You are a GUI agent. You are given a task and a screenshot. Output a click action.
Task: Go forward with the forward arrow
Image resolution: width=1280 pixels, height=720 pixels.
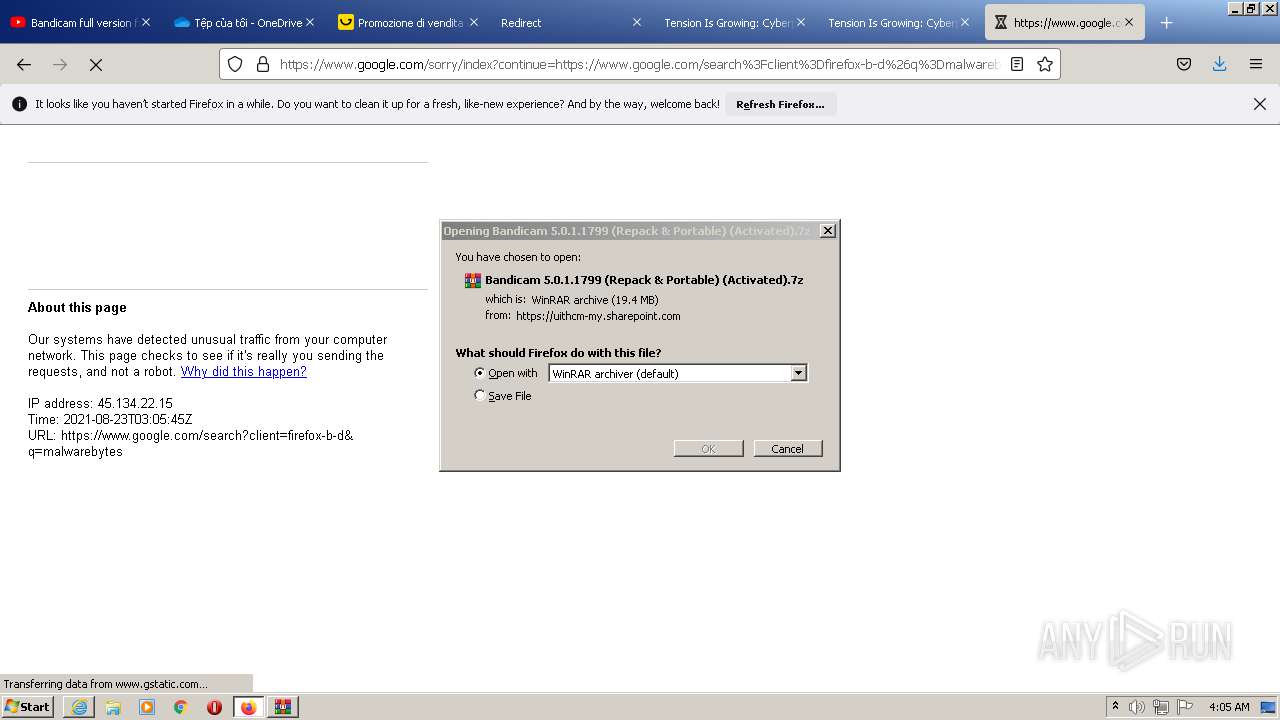pyautogui.click(x=60, y=64)
